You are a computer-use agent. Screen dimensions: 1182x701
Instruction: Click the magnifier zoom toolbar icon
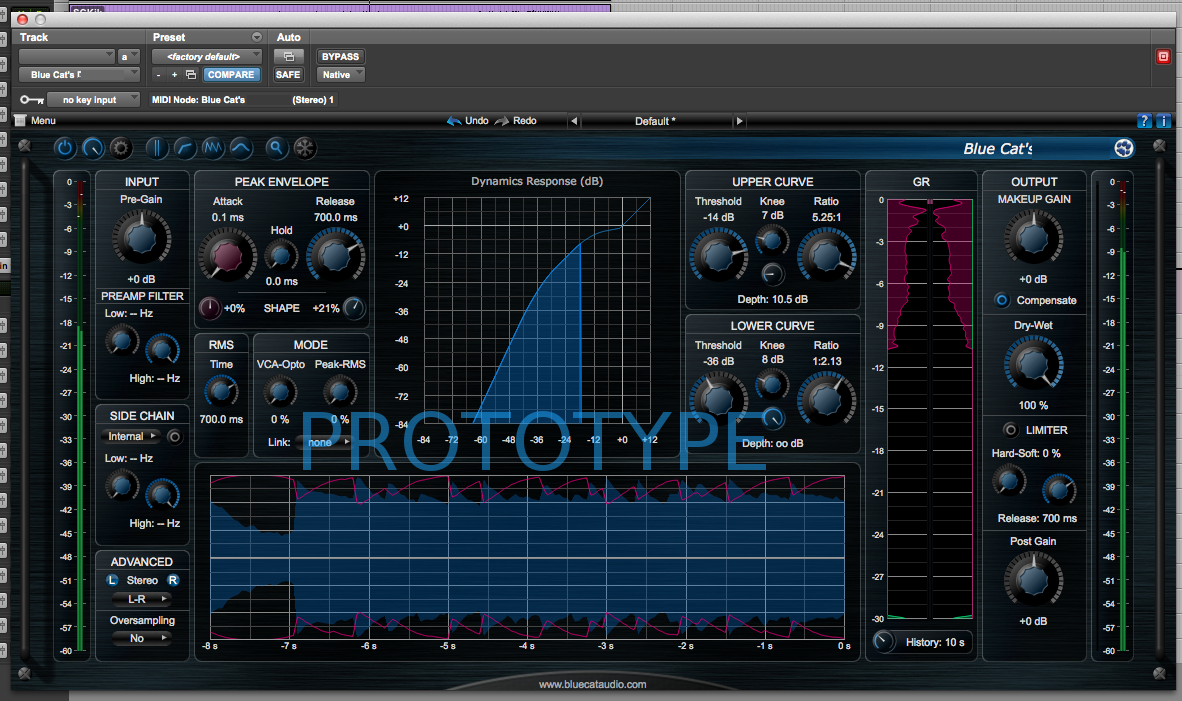coord(277,148)
